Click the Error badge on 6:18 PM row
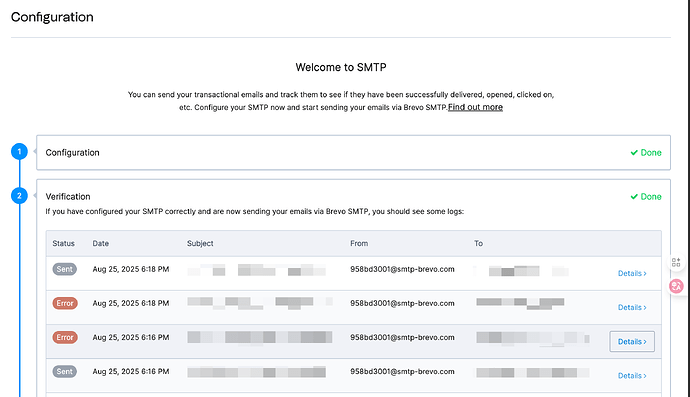This screenshot has height=397, width=690. coord(65,303)
